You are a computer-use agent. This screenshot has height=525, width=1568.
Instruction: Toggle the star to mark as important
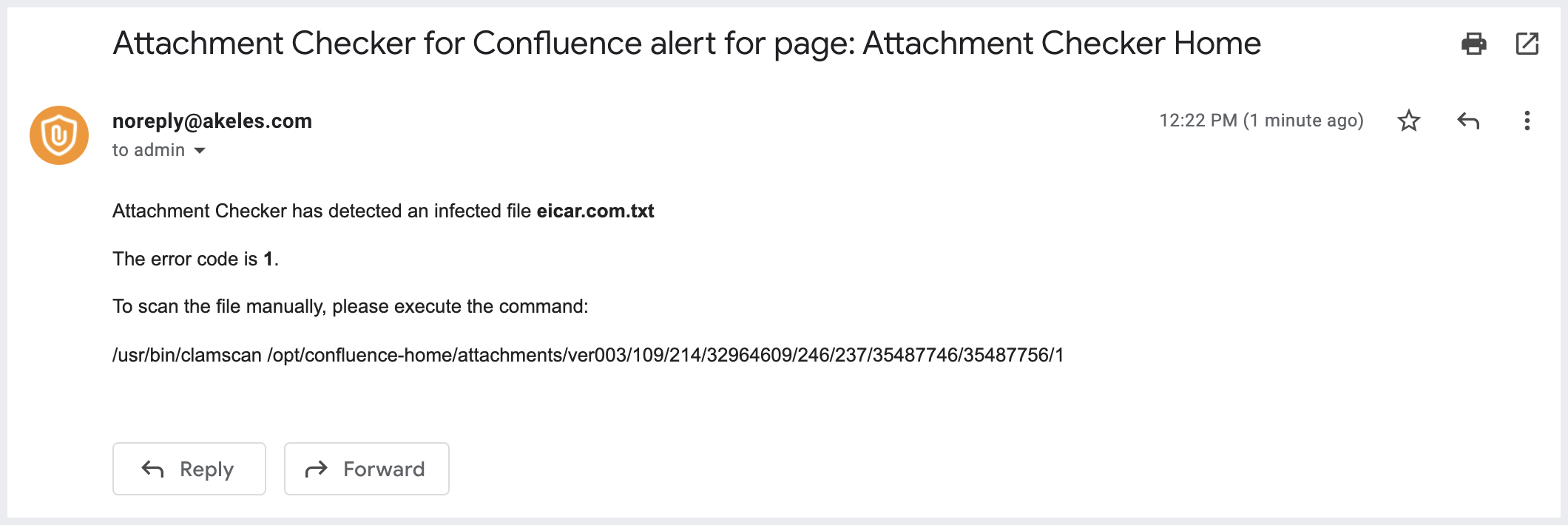[1409, 121]
